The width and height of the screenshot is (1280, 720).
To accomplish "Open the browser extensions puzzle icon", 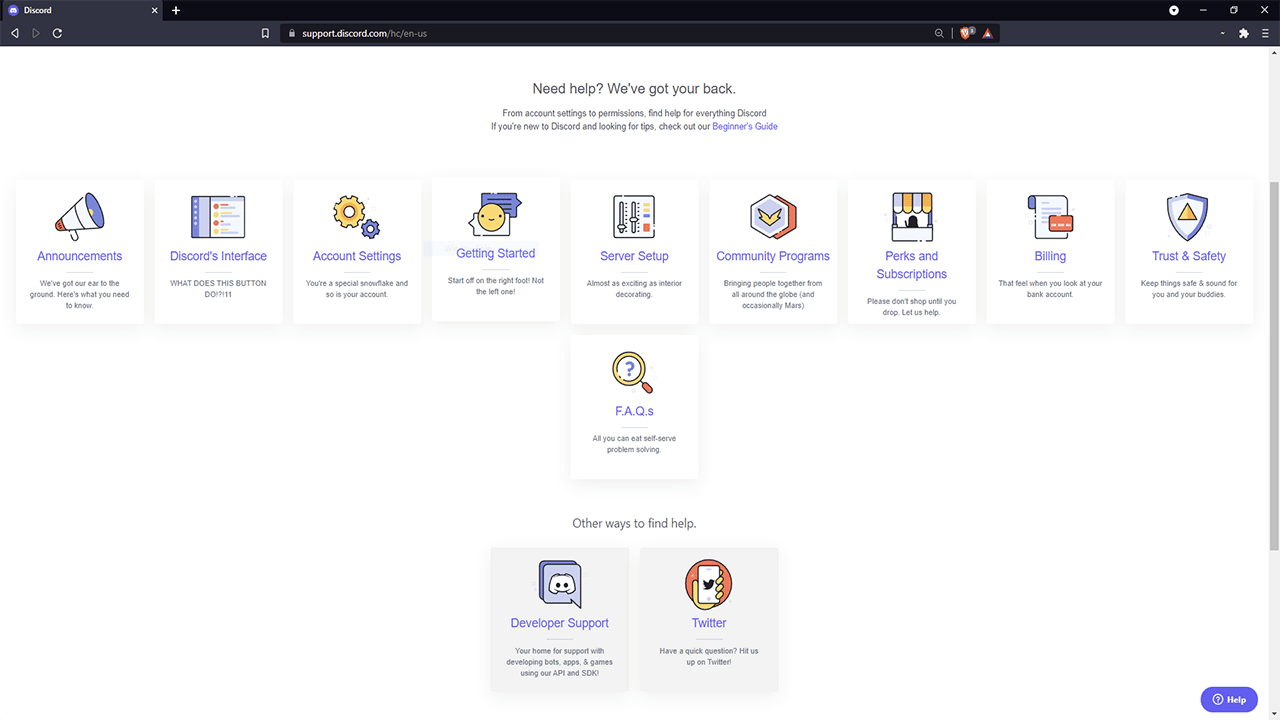I will tap(1244, 33).
